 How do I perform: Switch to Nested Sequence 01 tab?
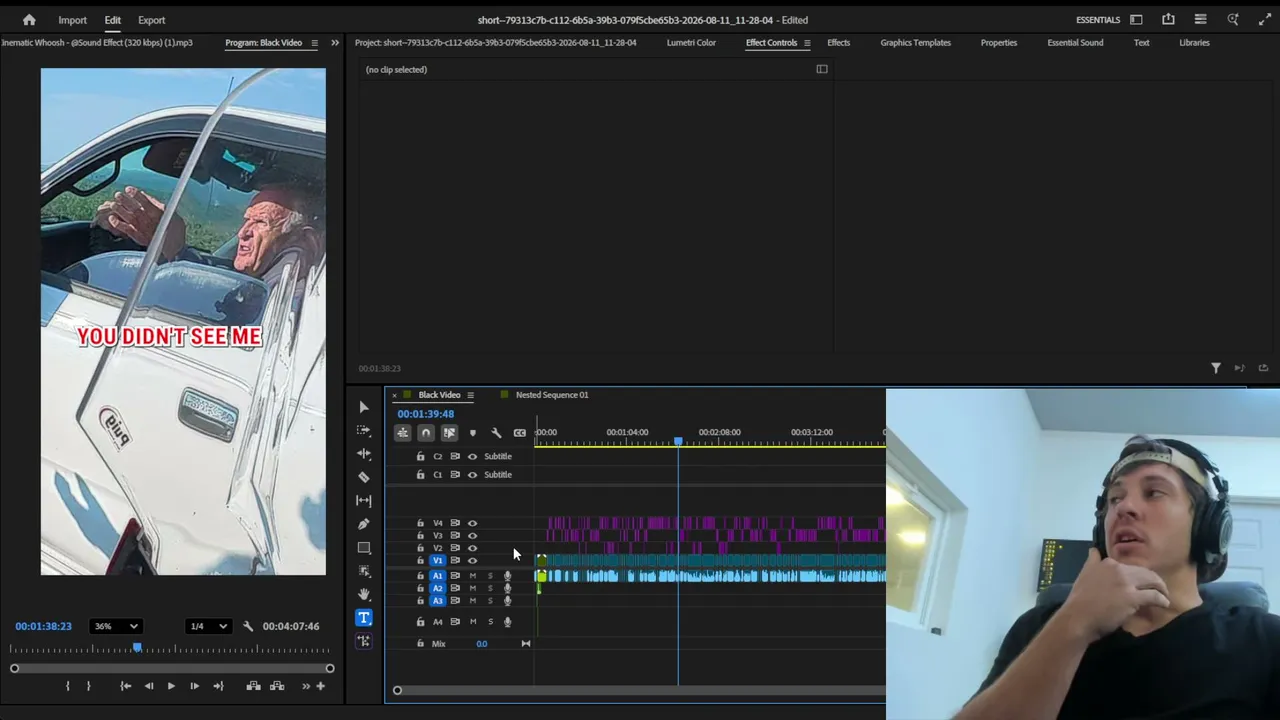point(552,395)
